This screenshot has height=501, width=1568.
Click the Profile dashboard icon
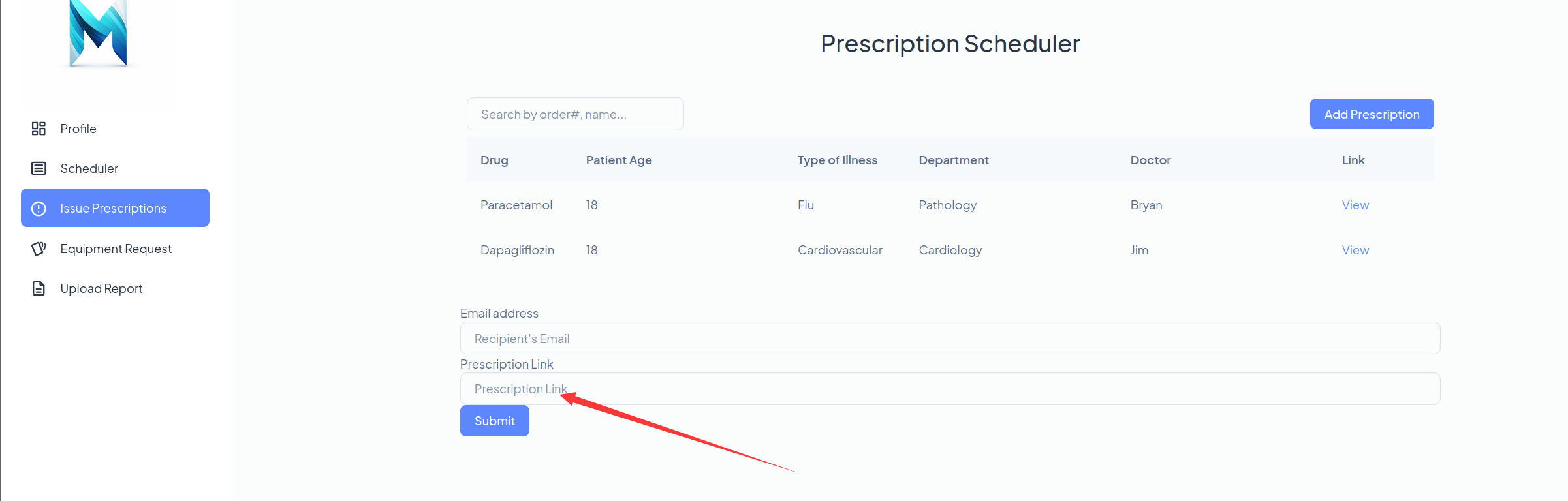coord(39,129)
